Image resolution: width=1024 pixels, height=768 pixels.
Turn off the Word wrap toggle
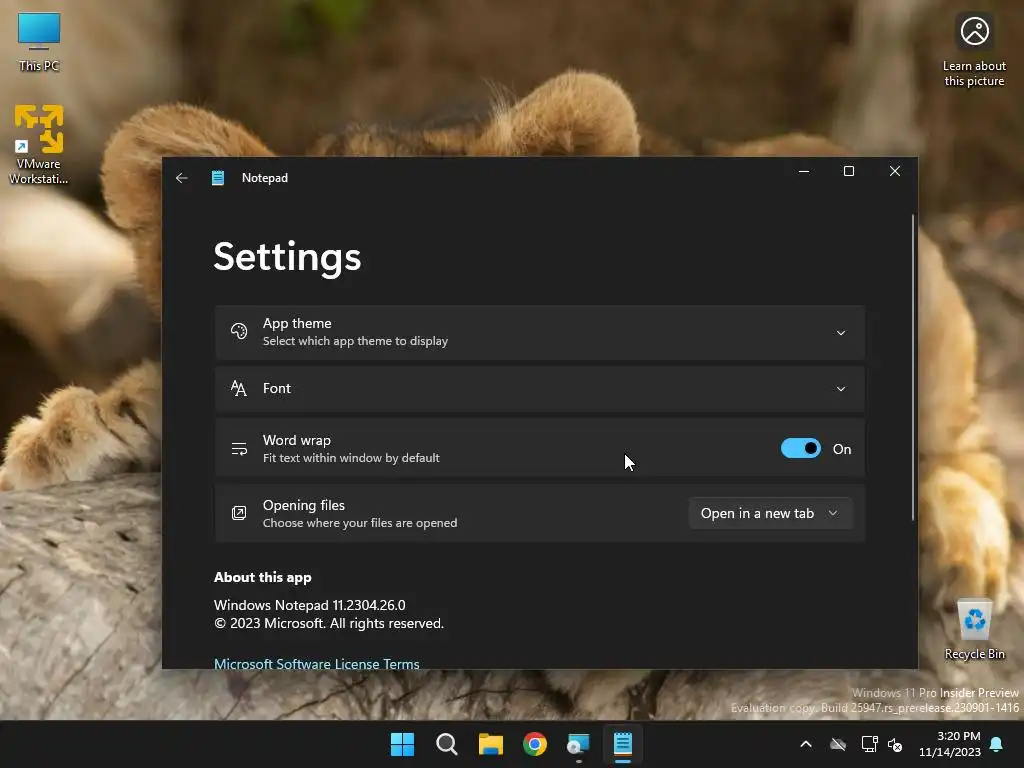801,449
